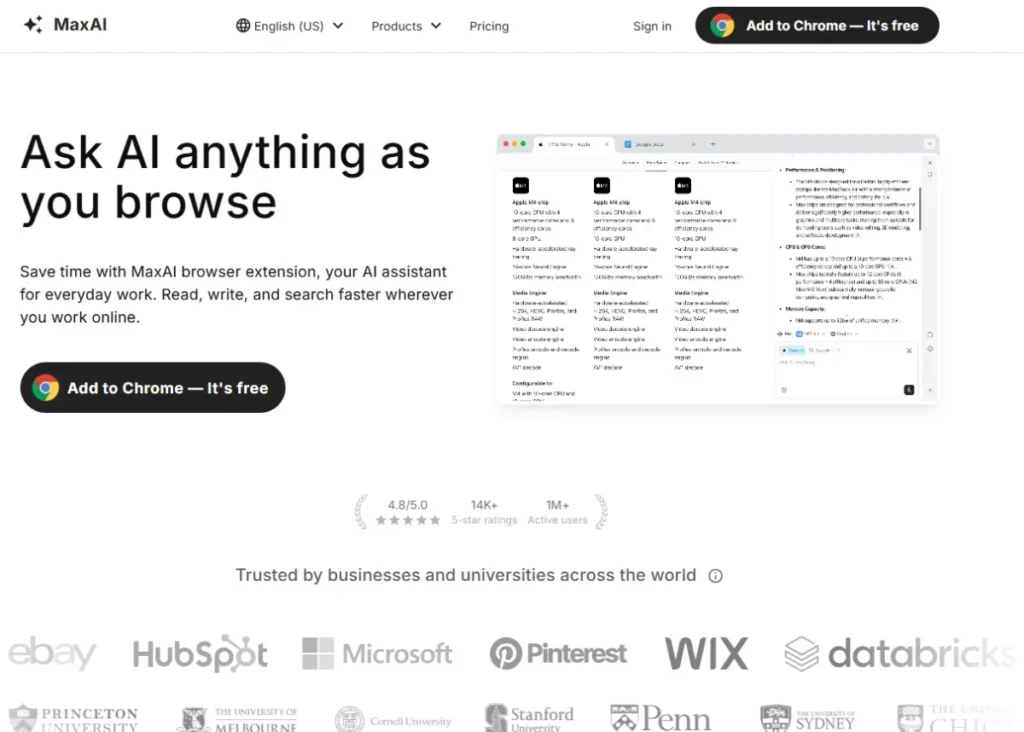The image size is (1024, 732).
Task: Click the Ask AI anything headline
Action: pyautogui.click(x=225, y=177)
